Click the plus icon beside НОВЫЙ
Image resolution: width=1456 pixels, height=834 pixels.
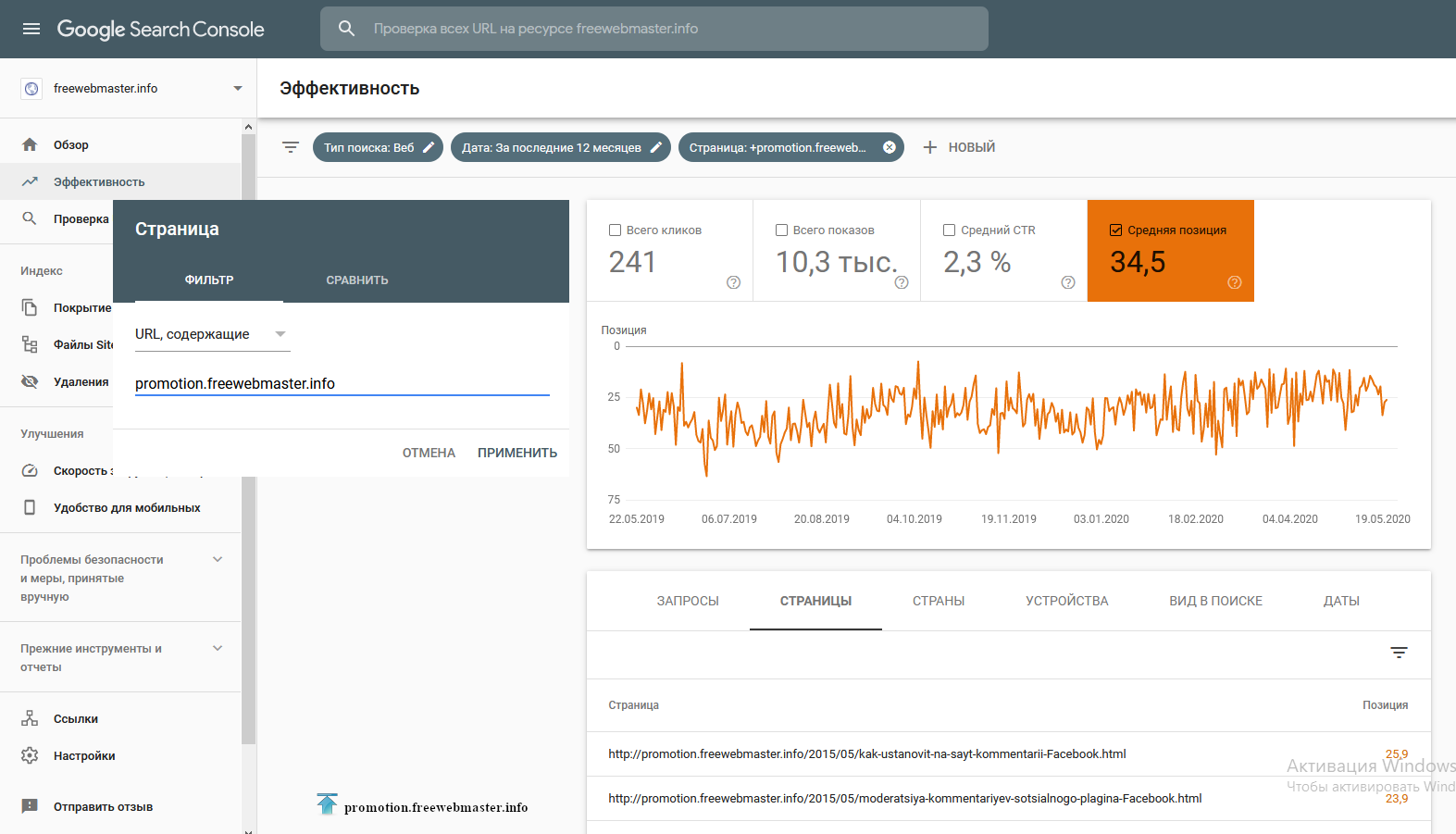coord(930,147)
